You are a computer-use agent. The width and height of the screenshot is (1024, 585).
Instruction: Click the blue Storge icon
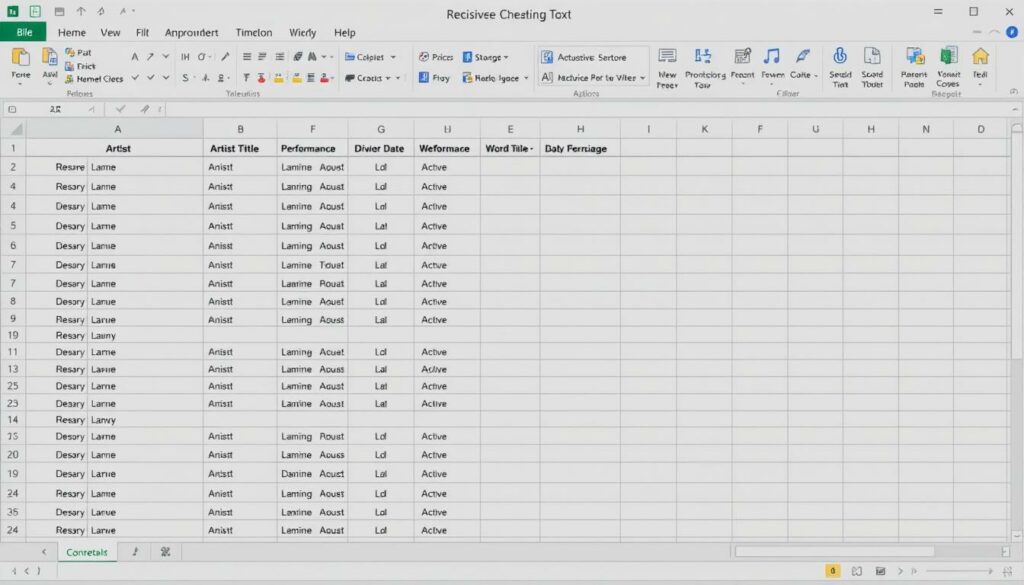tap(468, 57)
